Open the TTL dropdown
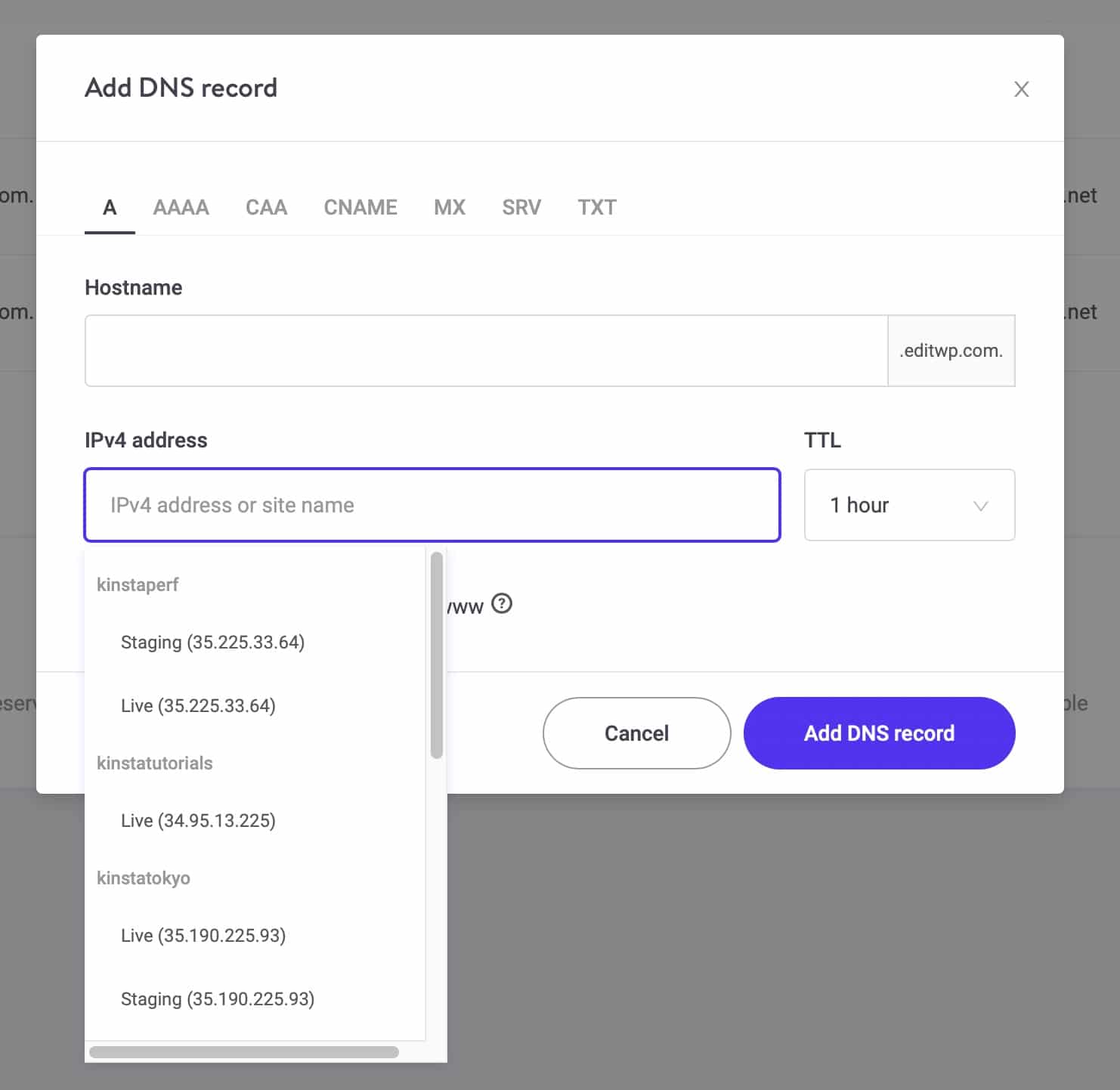The width and height of the screenshot is (1120, 1090). click(909, 505)
